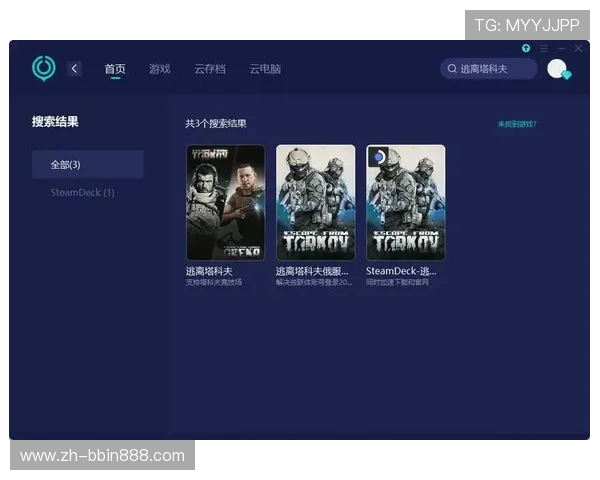The height and width of the screenshot is (480, 600).
Task: Click the 逃离塔科夫 title under first card
Action: click(x=209, y=271)
